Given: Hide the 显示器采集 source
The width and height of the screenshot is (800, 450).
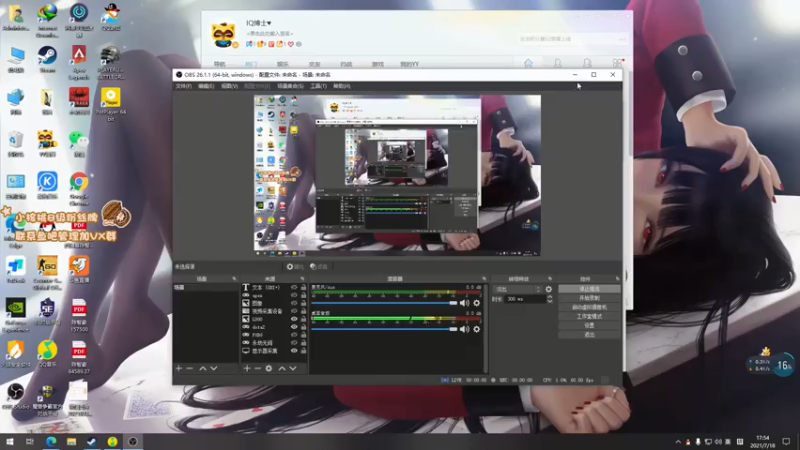Looking at the screenshot, I should pos(294,351).
